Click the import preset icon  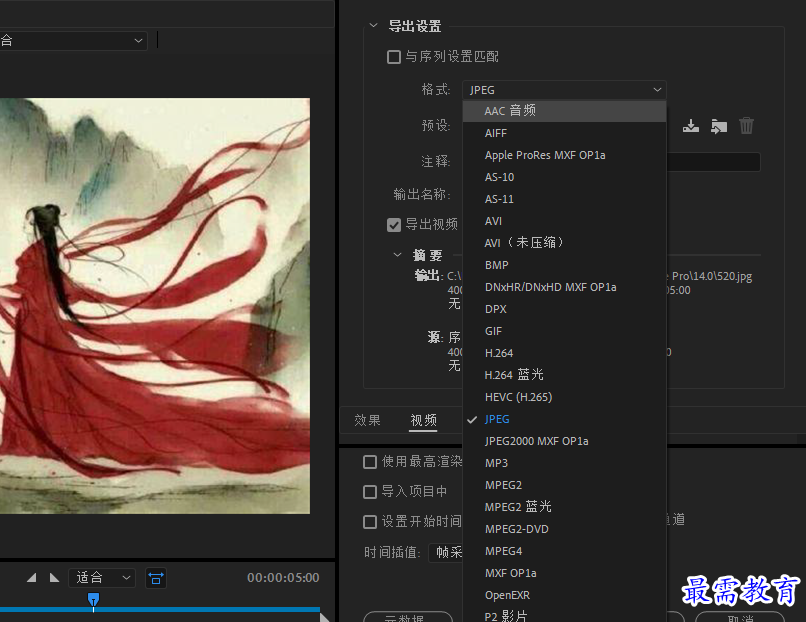click(719, 126)
